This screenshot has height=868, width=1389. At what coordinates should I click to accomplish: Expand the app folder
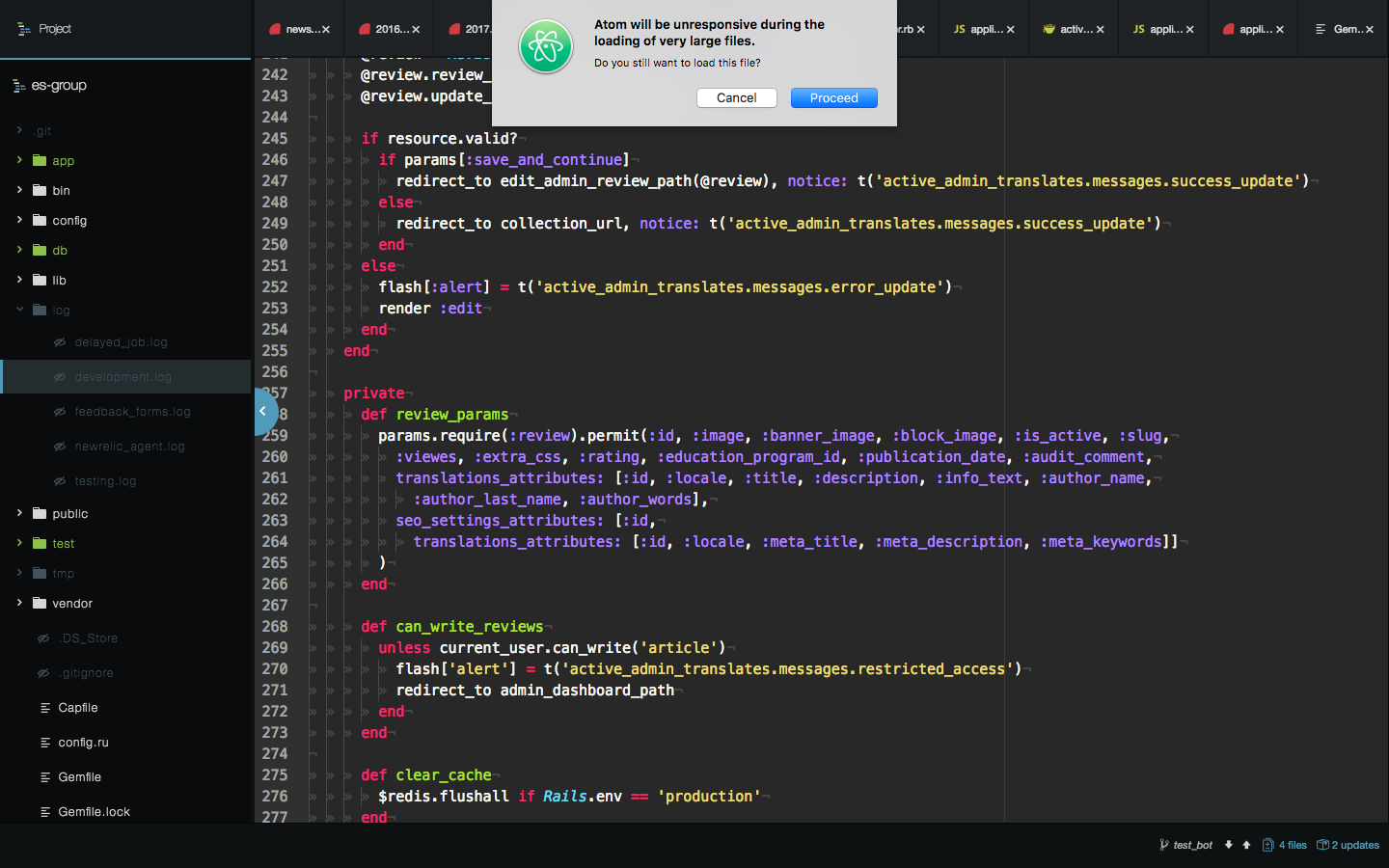pos(20,160)
